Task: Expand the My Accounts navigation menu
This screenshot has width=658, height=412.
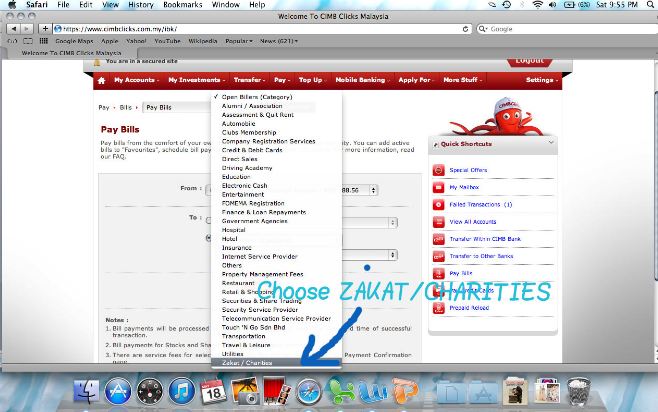Action: pyautogui.click(x=136, y=80)
